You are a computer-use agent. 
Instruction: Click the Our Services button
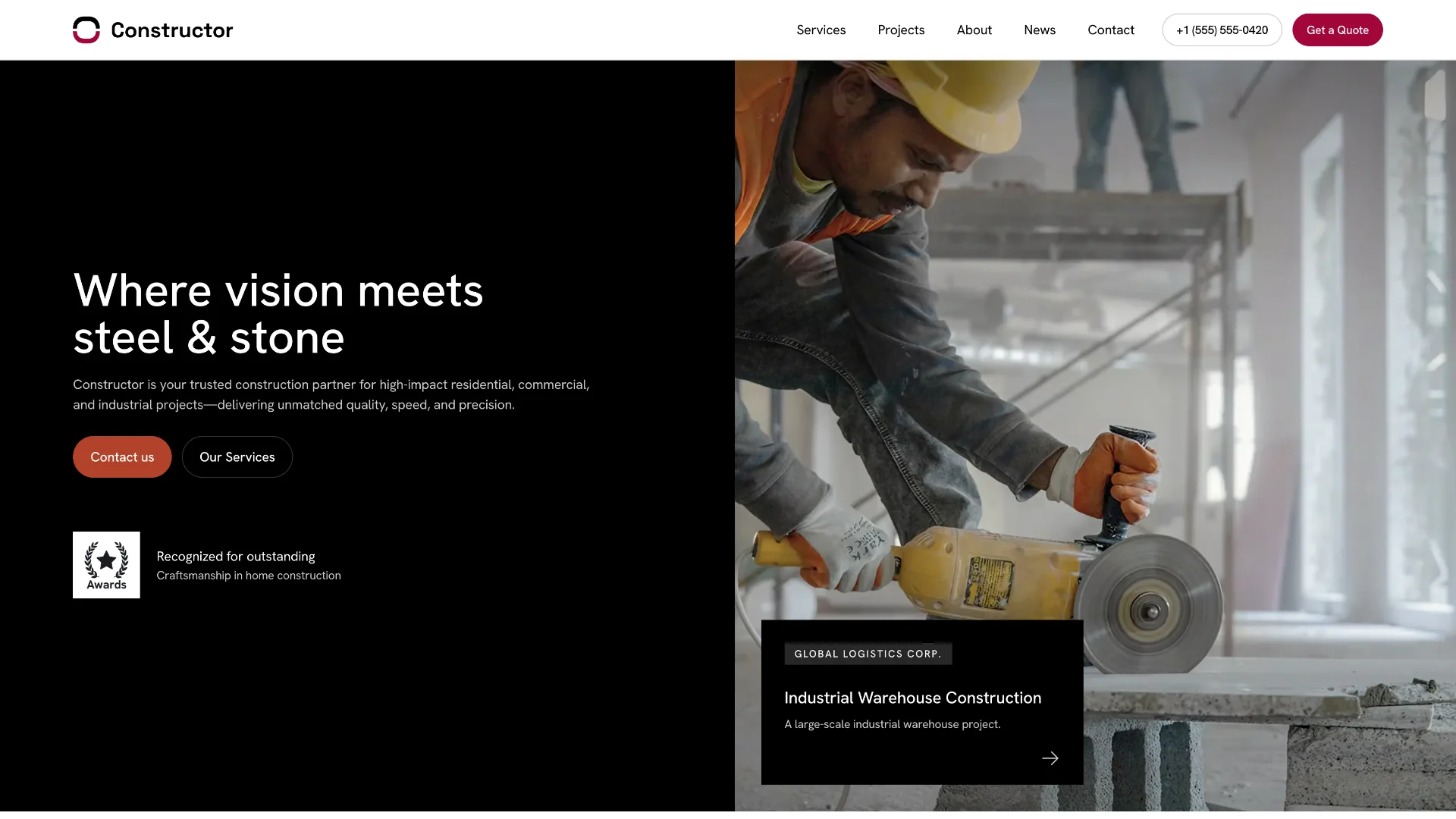237,457
